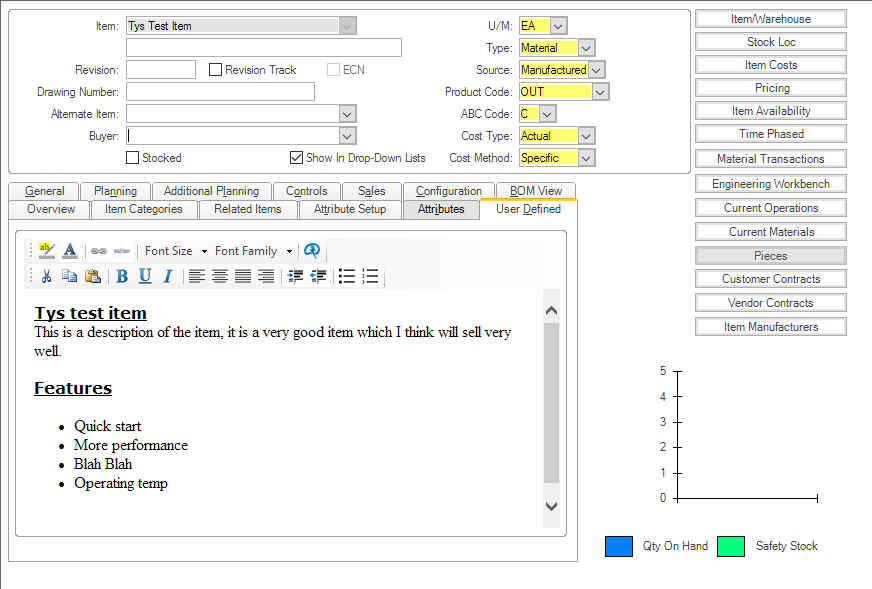Open the text highlight color tool
The height and width of the screenshot is (589, 872).
pyautogui.click(x=47, y=251)
